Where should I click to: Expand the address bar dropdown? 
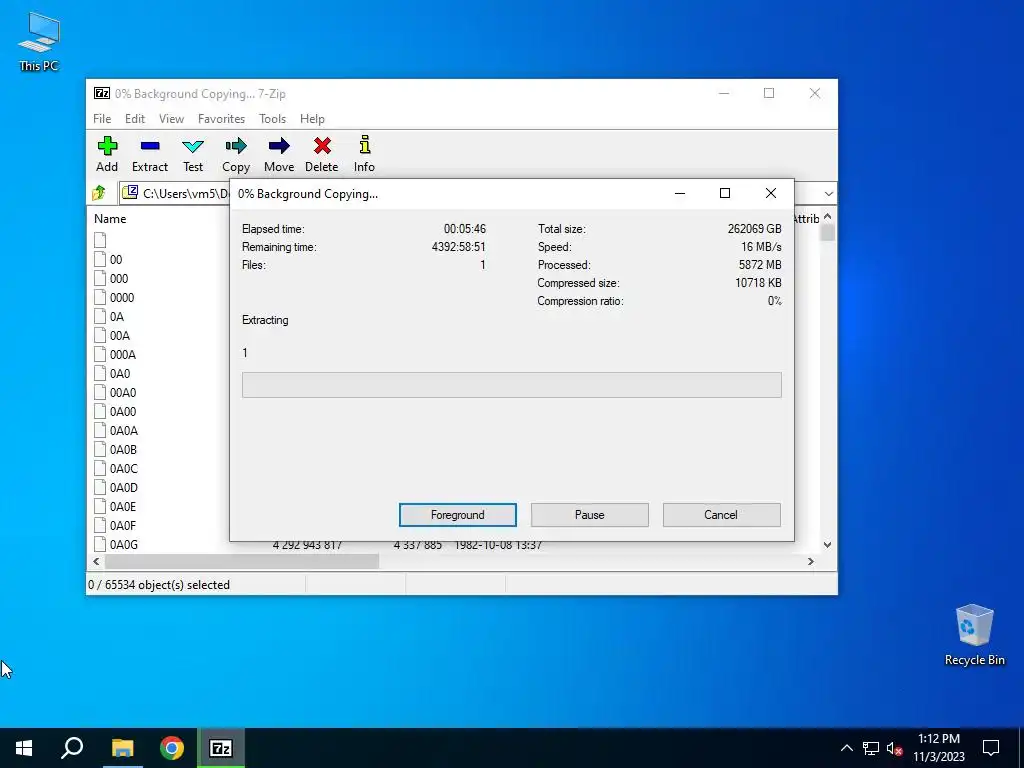829,193
